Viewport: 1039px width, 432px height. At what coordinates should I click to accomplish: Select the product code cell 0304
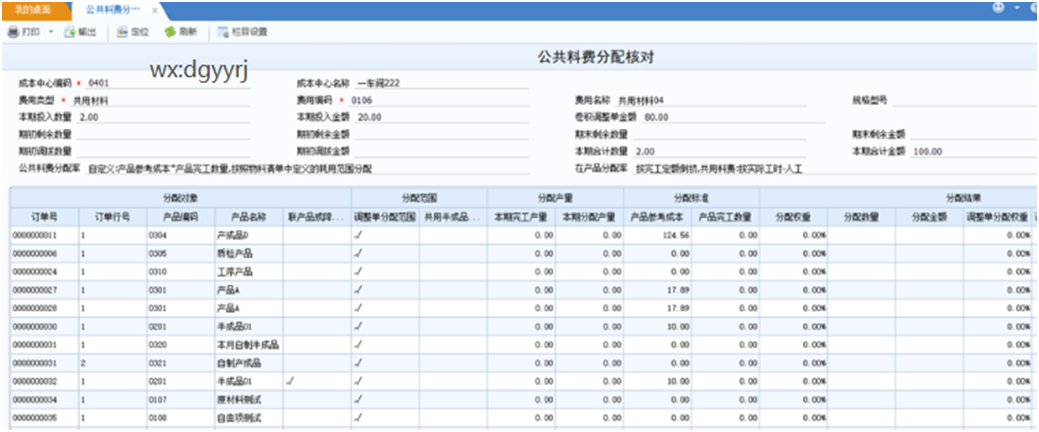point(180,235)
